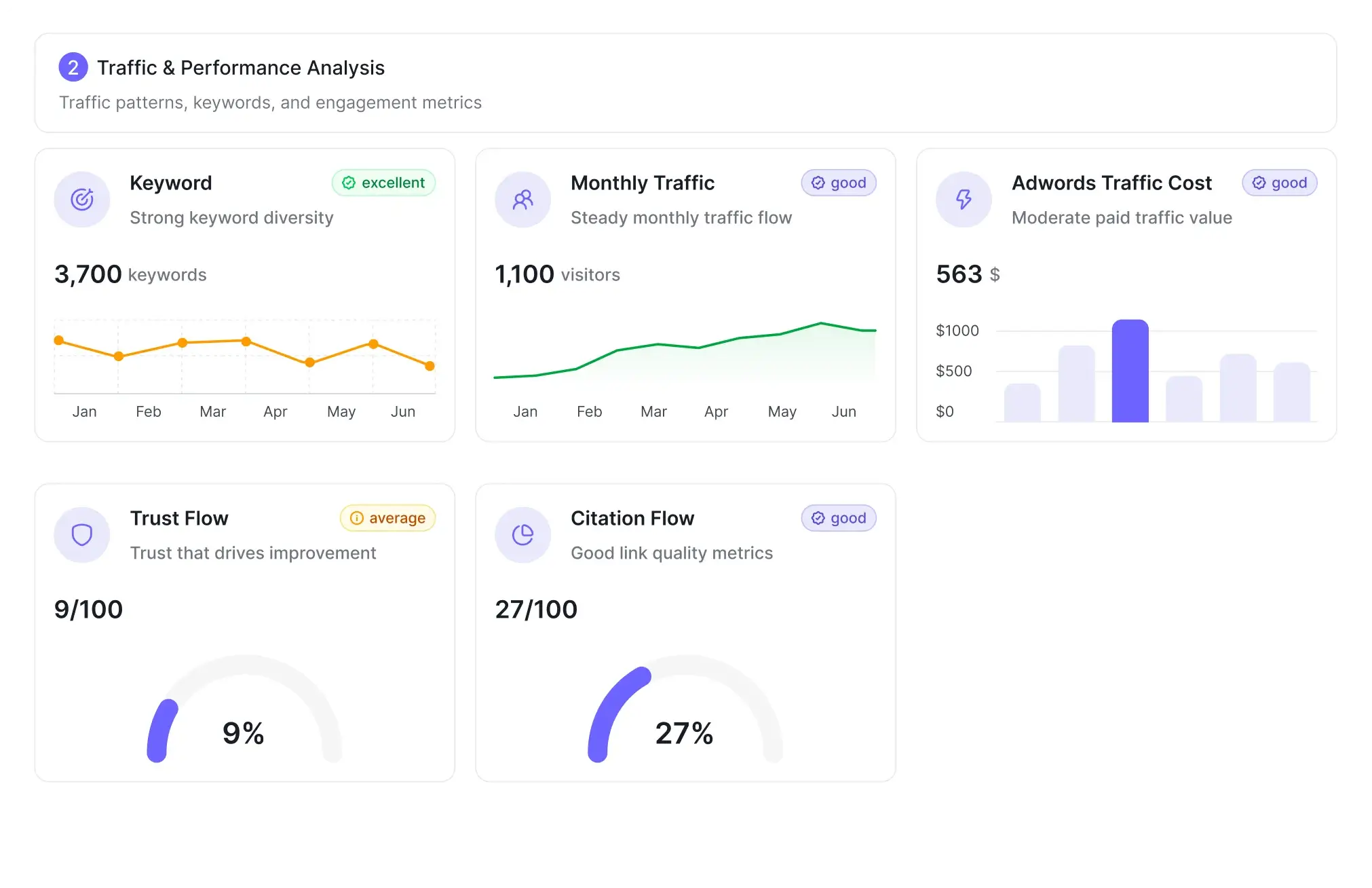Click the excellent badge on Keyword card
The width and height of the screenshot is (1372, 888).
[383, 183]
